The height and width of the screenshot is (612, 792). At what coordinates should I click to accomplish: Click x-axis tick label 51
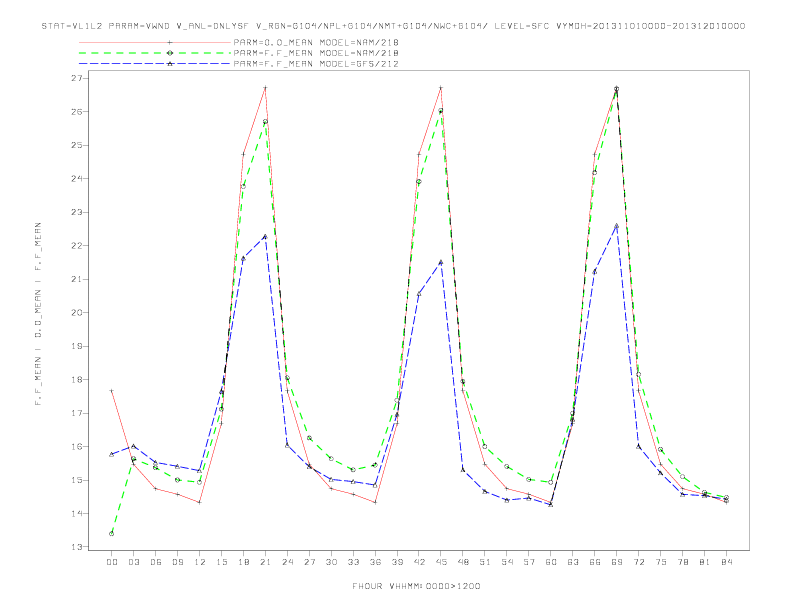(485, 562)
